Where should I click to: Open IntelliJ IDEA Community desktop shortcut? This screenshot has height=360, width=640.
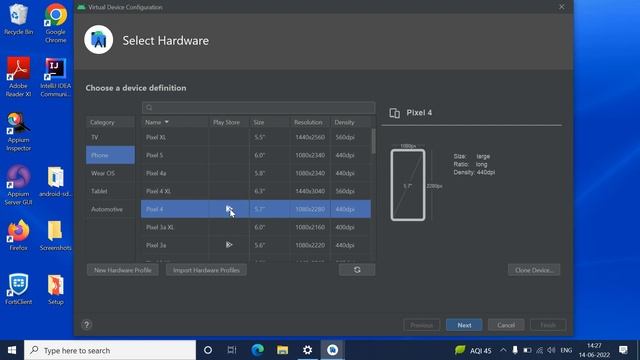click(x=56, y=76)
